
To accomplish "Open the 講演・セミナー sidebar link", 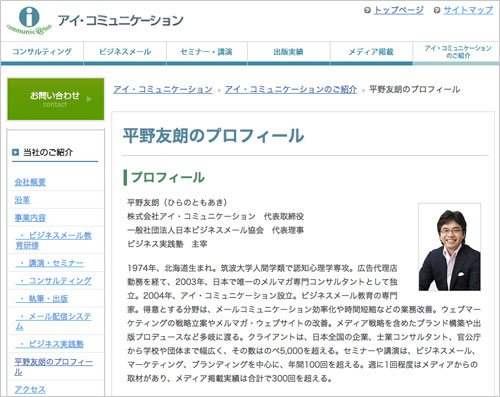I will coord(50,263).
